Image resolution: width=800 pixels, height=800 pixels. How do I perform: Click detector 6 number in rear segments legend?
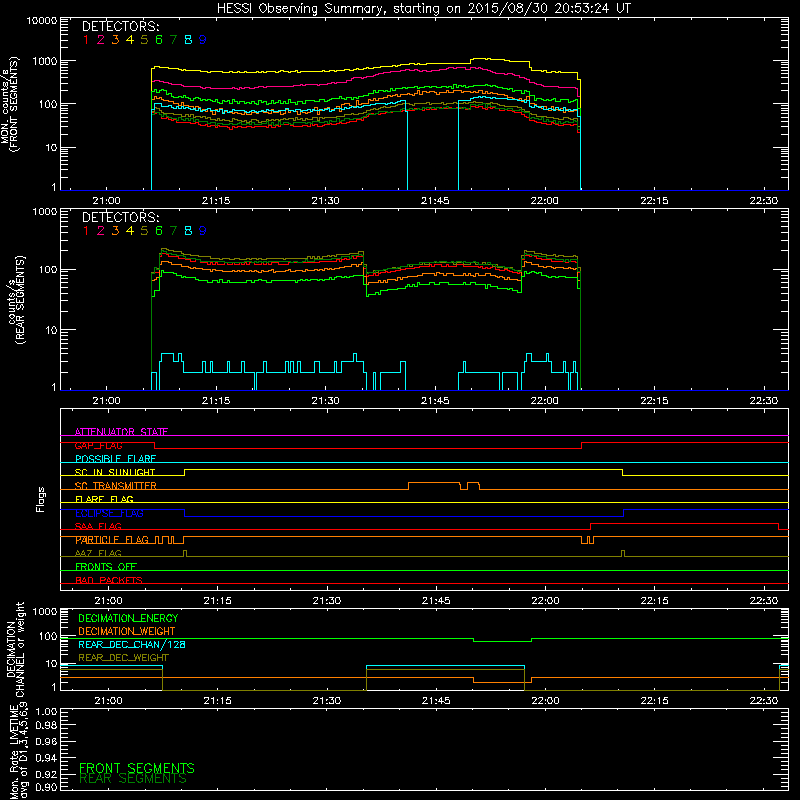pos(159,231)
